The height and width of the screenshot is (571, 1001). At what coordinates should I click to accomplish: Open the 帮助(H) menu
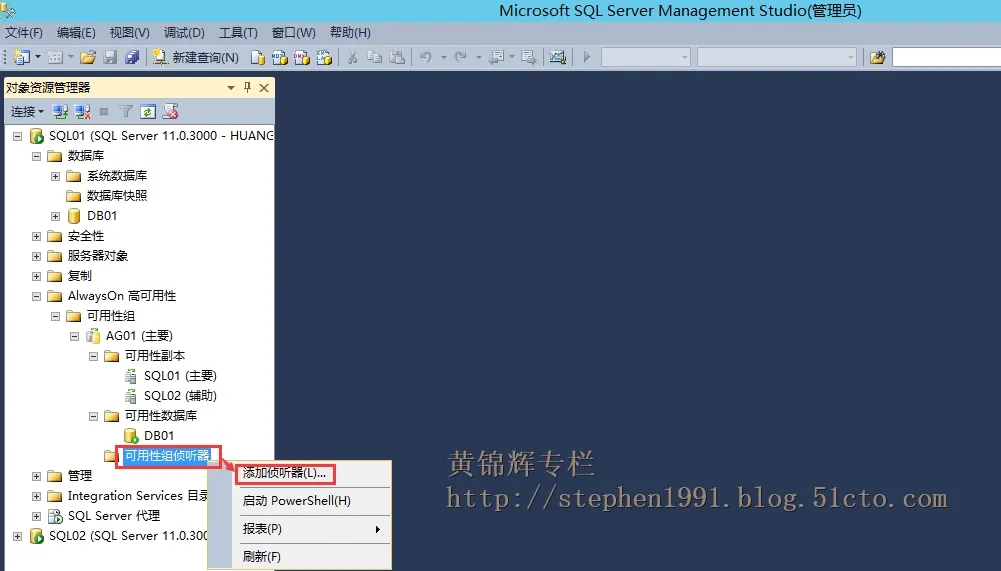point(350,33)
